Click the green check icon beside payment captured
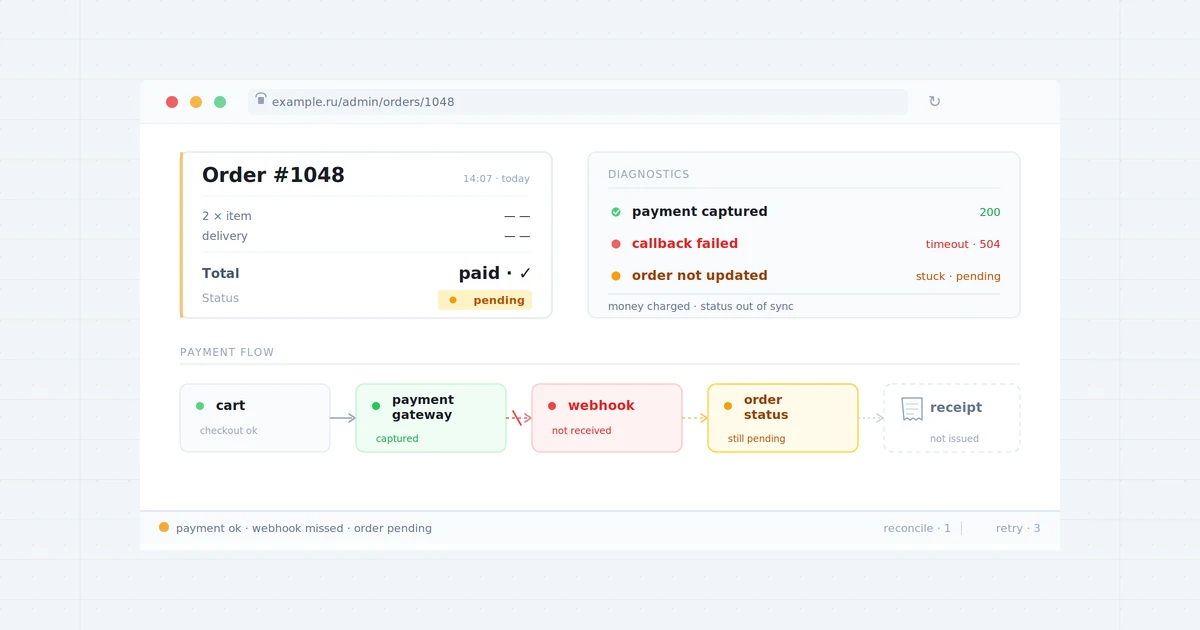This screenshot has width=1200, height=630. pos(616,212)
